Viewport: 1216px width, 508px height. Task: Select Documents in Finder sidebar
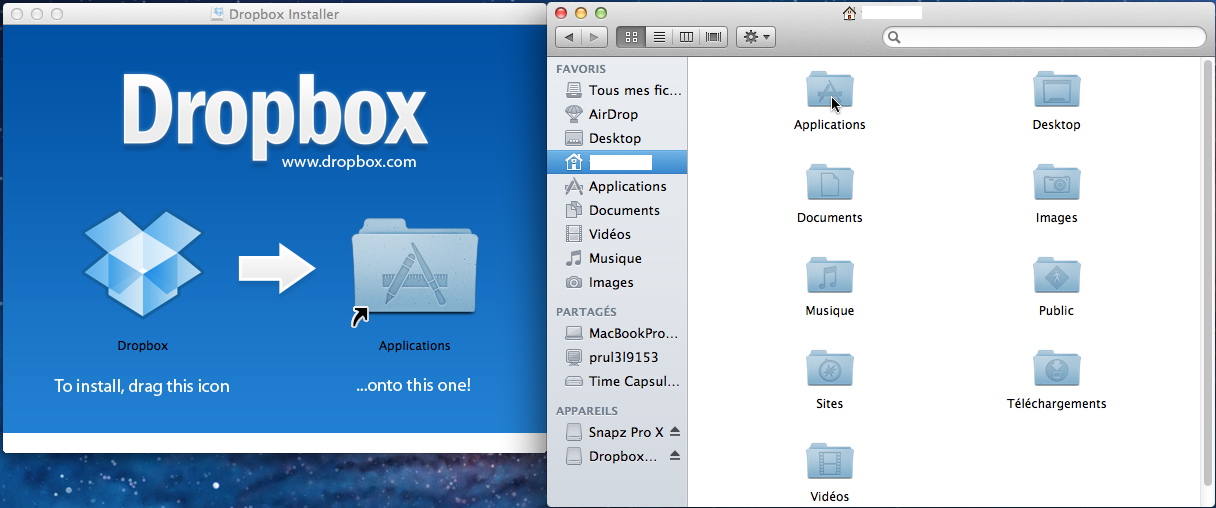click(x=617, y=210)
